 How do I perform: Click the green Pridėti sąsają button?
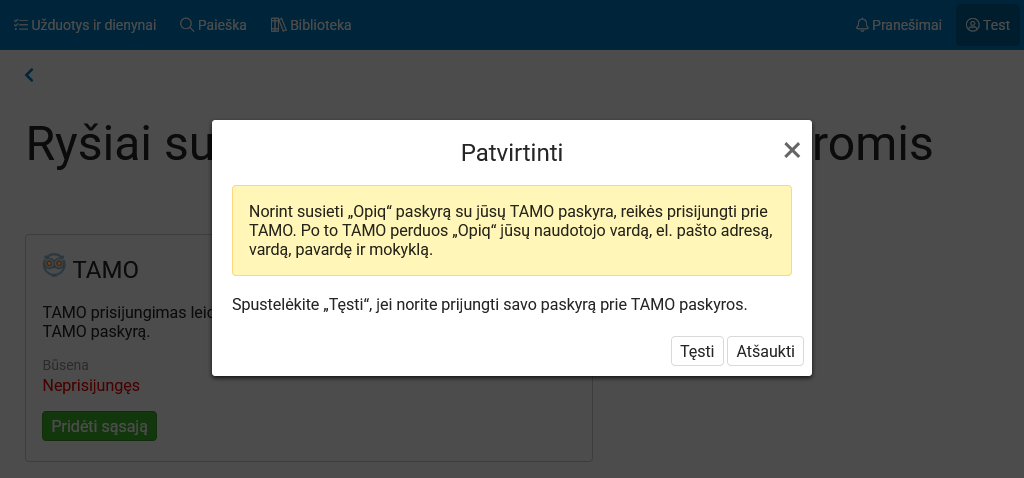[99, 425]
